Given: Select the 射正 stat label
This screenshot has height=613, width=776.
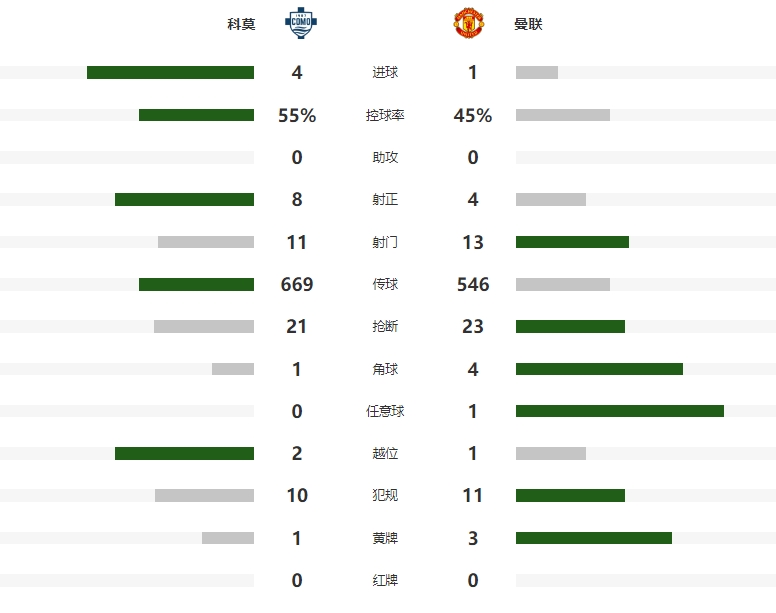Looking at the screenshot, I should pyautogui.click(x=385, y=199).
